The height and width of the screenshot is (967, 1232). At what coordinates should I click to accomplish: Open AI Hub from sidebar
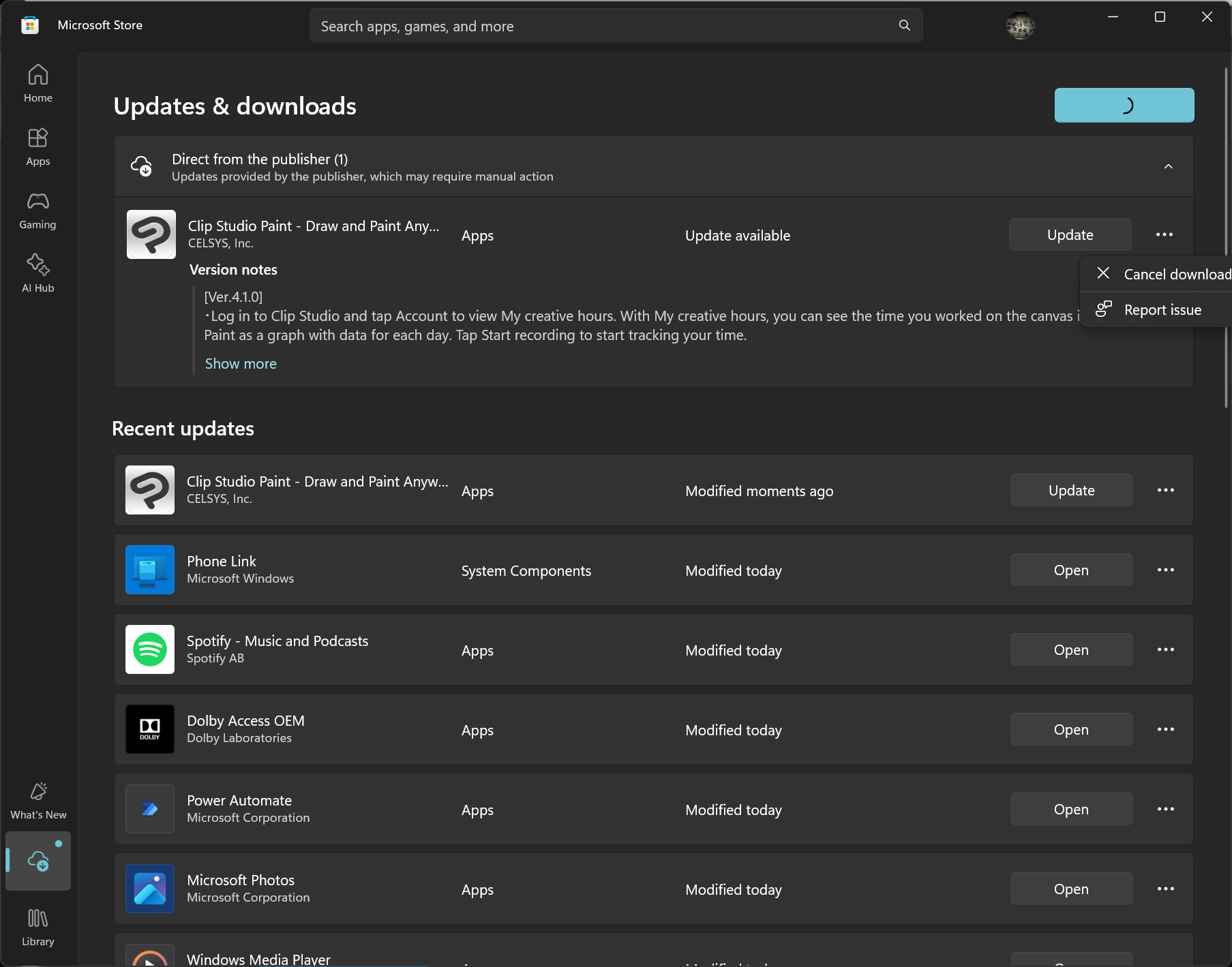tap(38, 273)
